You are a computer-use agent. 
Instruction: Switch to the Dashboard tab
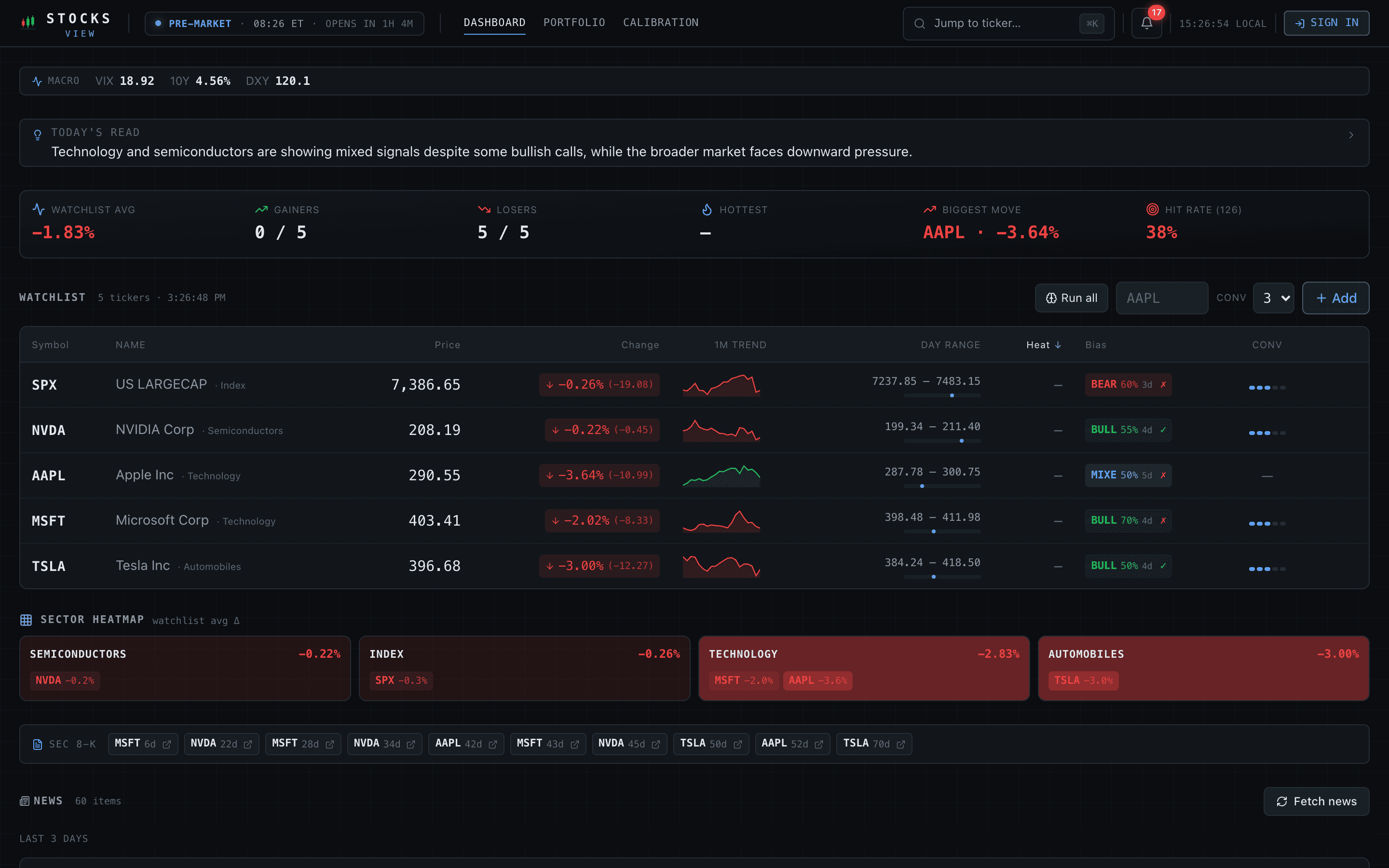494,23
